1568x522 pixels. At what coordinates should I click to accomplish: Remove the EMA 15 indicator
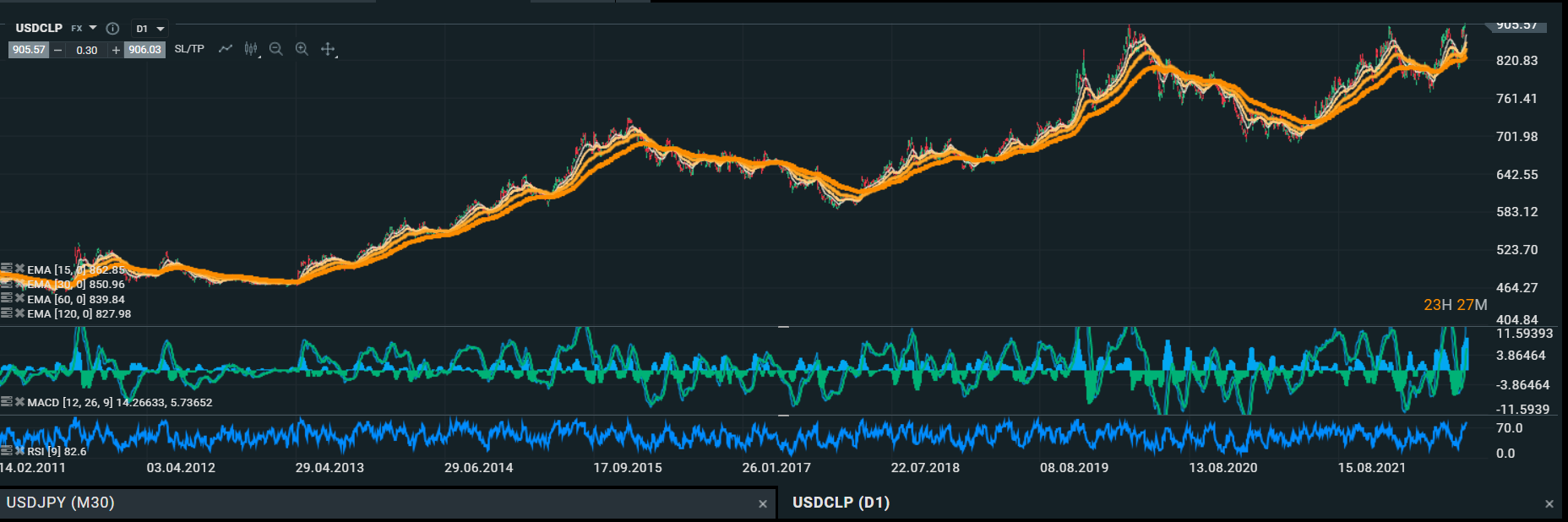tap(19, 269)
